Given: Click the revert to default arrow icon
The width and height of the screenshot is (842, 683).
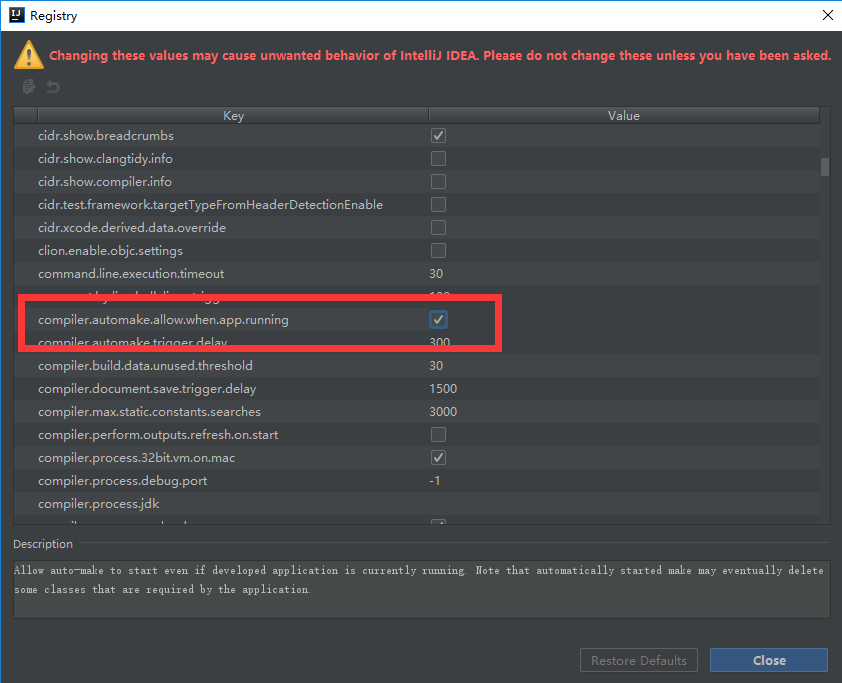Looking at the screenshot, I should point(53,86).
